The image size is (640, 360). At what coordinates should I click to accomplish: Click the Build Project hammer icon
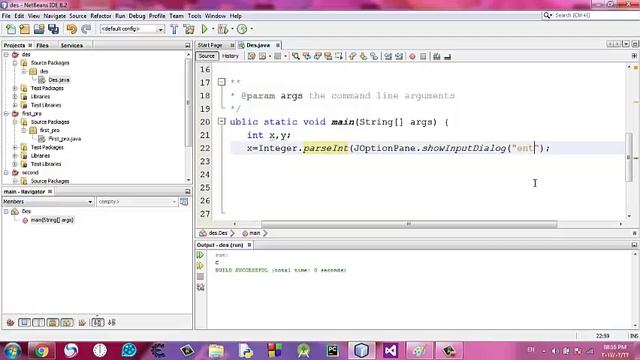(174, 29)
